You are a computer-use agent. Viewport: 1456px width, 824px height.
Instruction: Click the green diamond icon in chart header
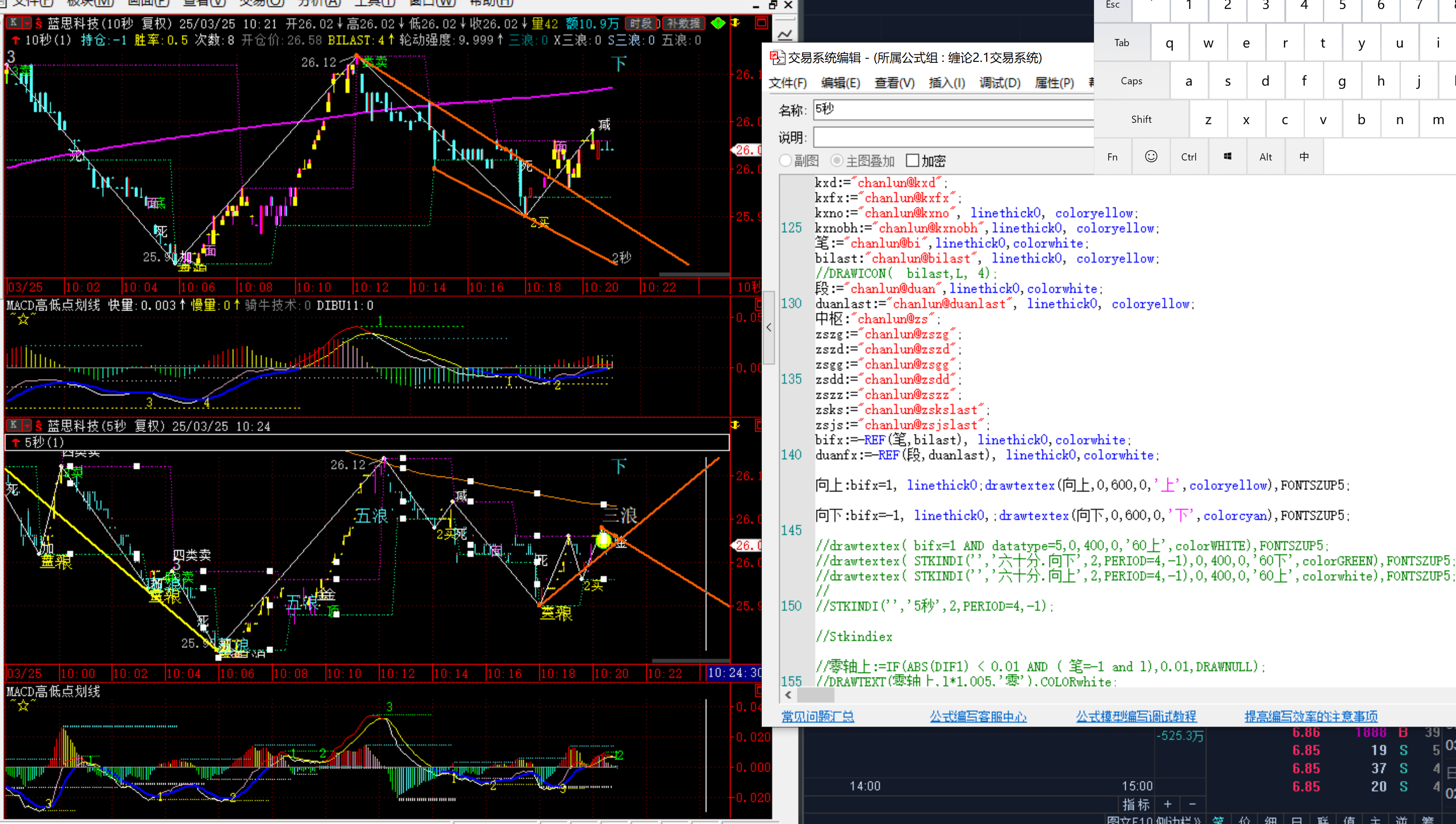tap(718, 23)
